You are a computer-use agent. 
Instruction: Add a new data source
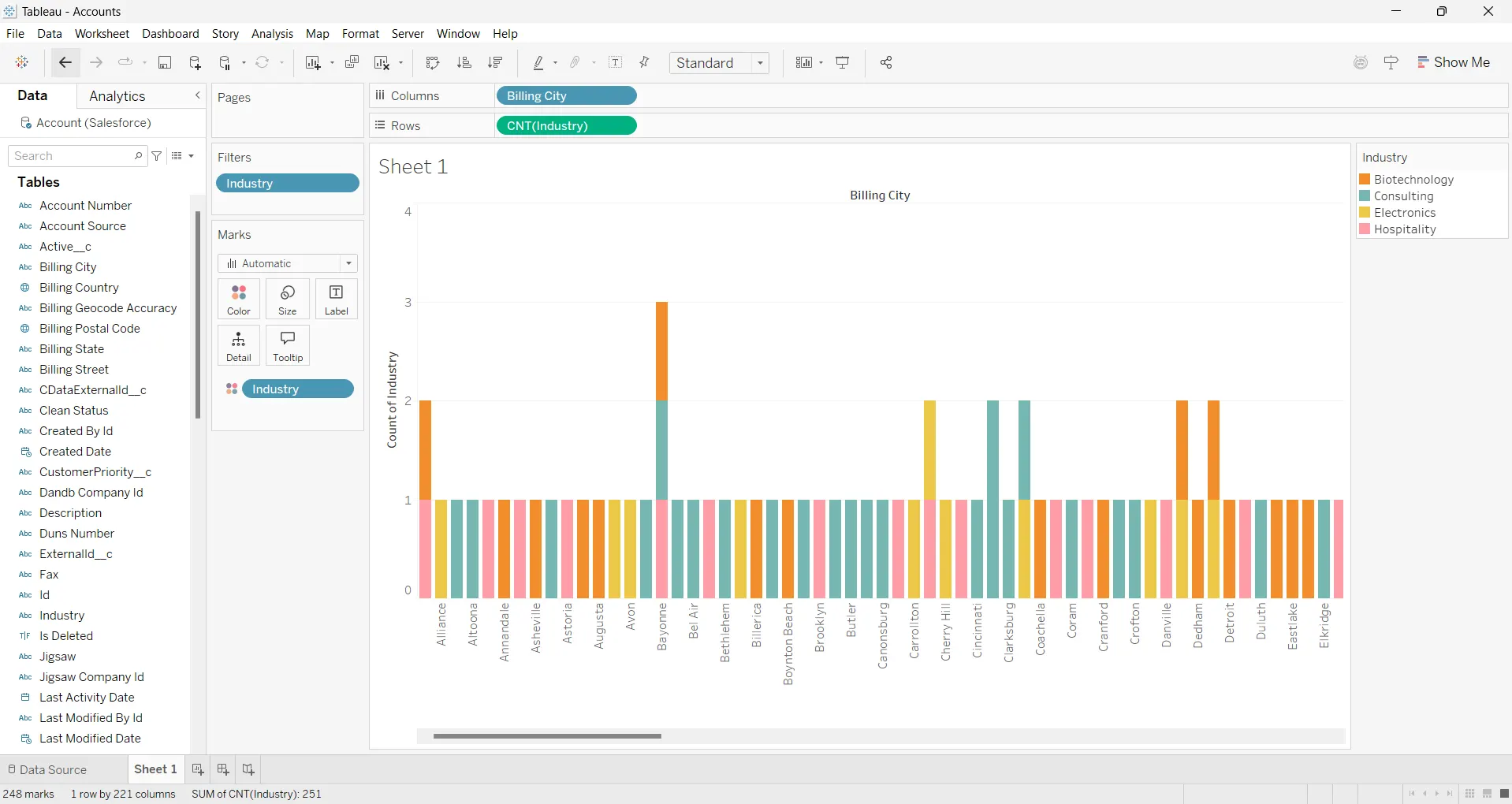pos(195,63)
